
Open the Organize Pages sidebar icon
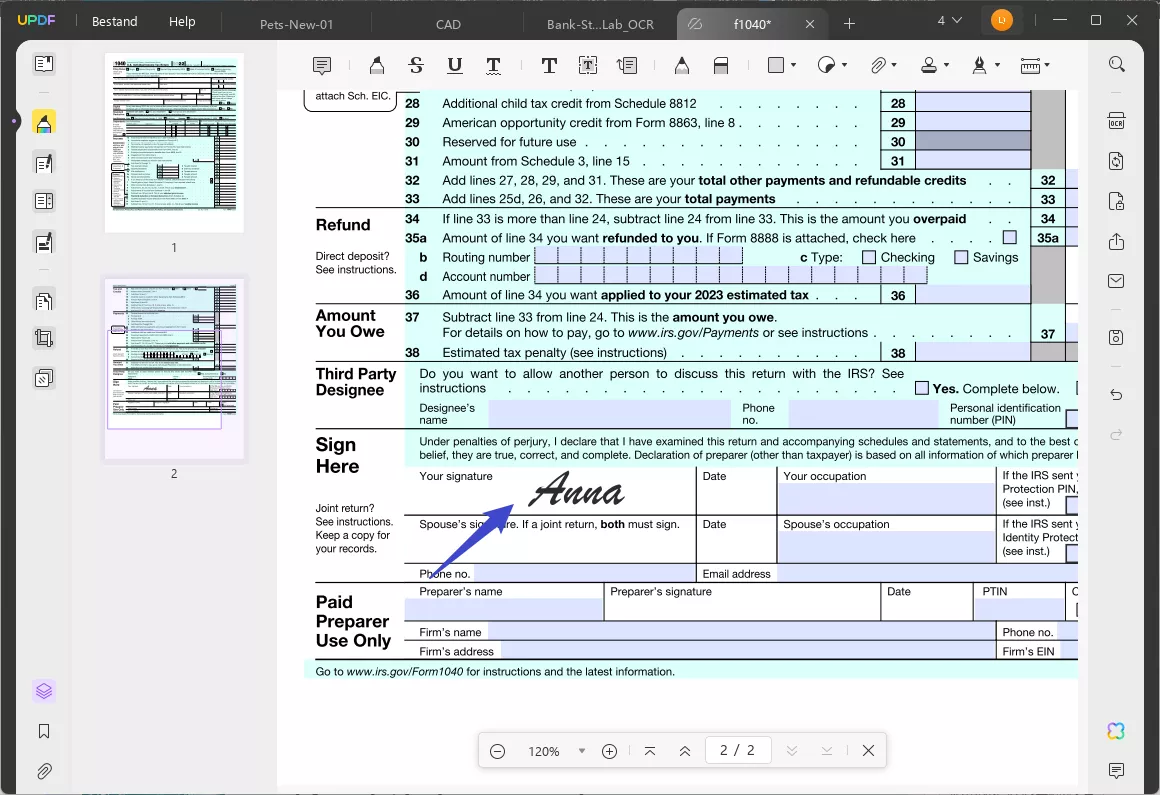click(44, 301)
